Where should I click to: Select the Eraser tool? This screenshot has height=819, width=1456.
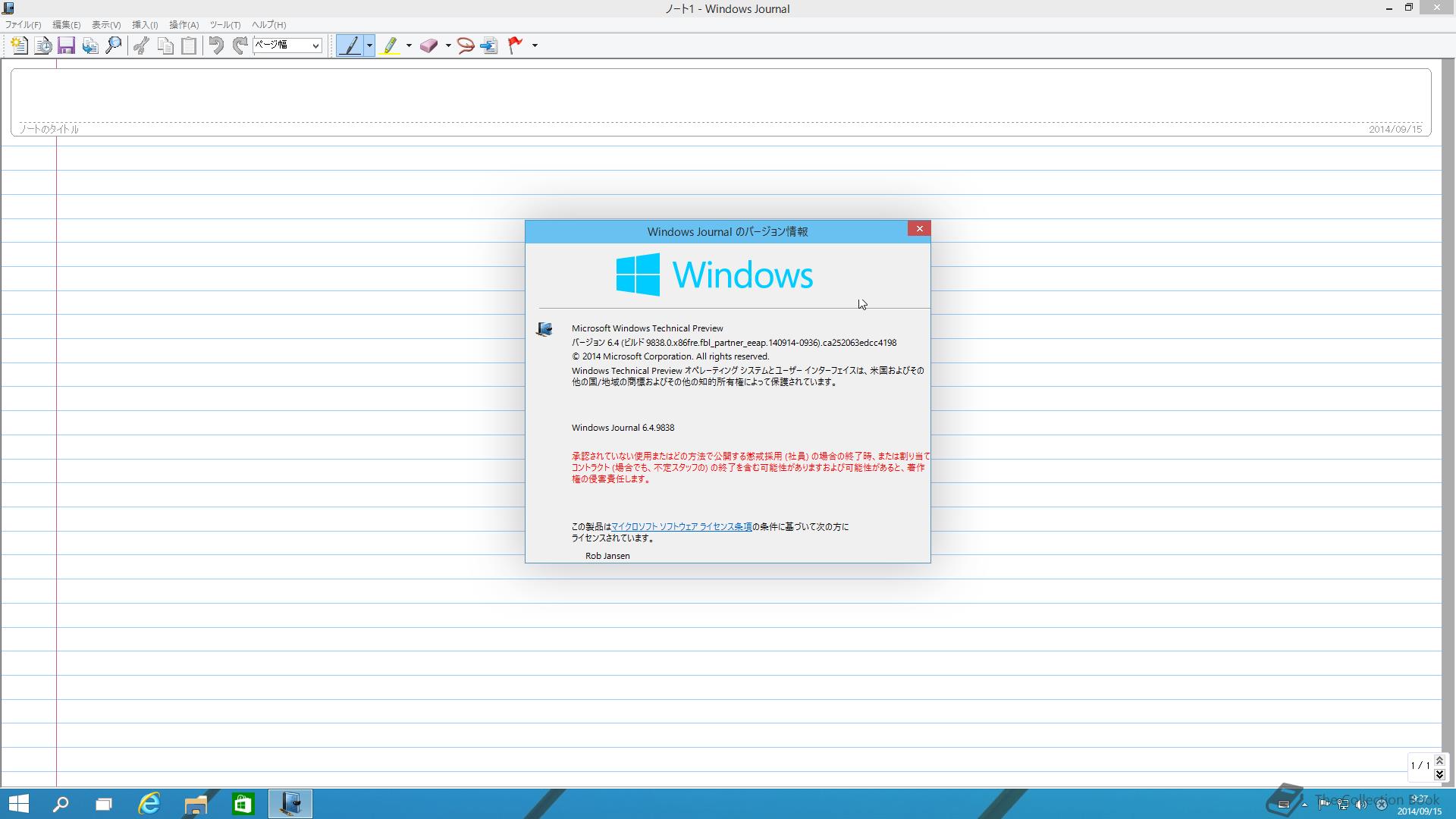click(x=429, y=45)
